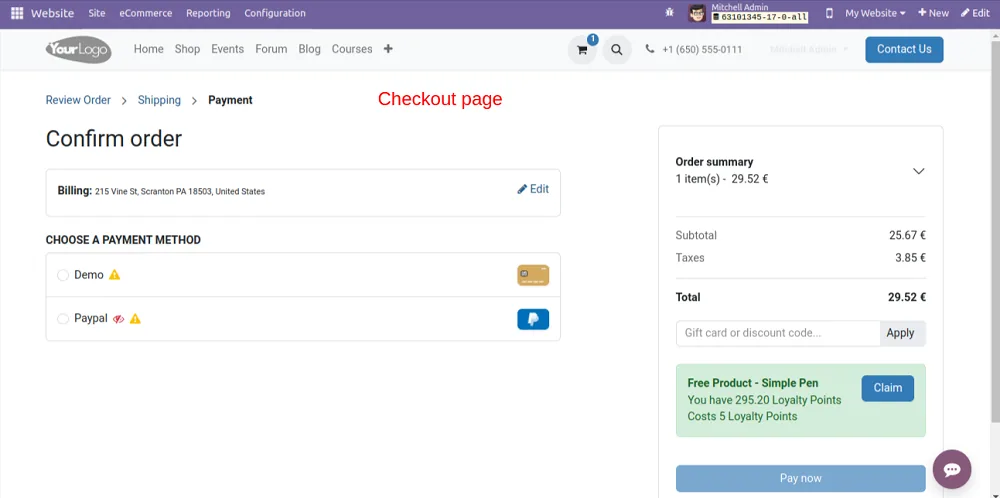1000x498 pixels.
Task: Claim the free Simple Pen
Action: [887, 388]
